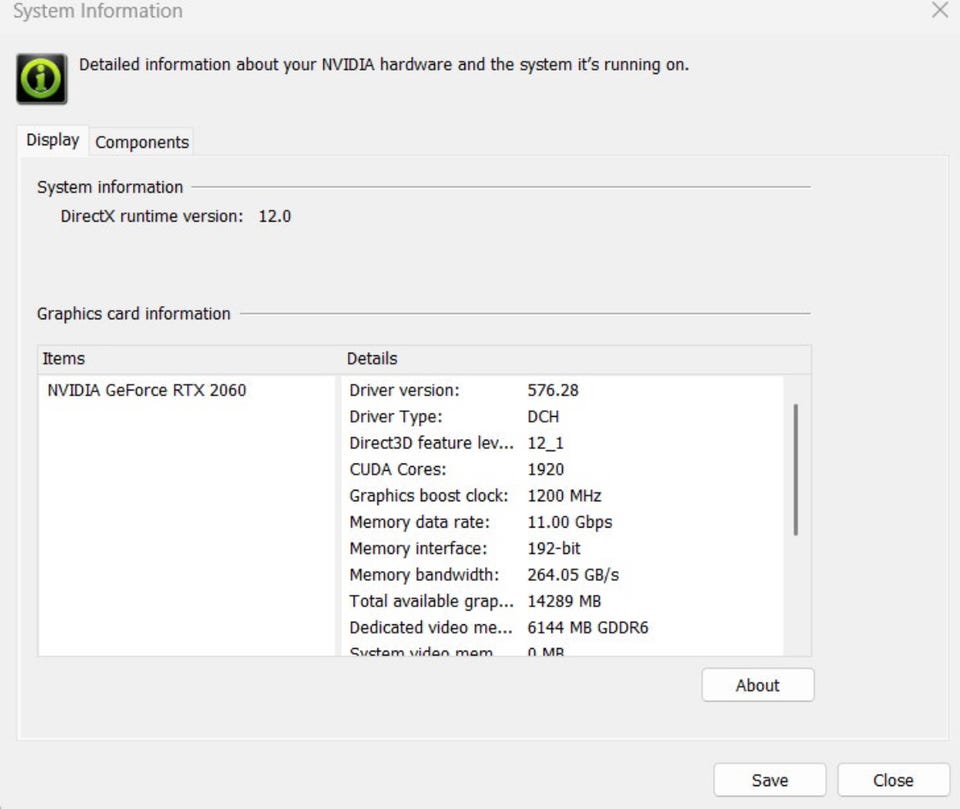The width and height of the screenshot is (960, 809).
Task: Click the Items column header
Action: coord(64,358)
